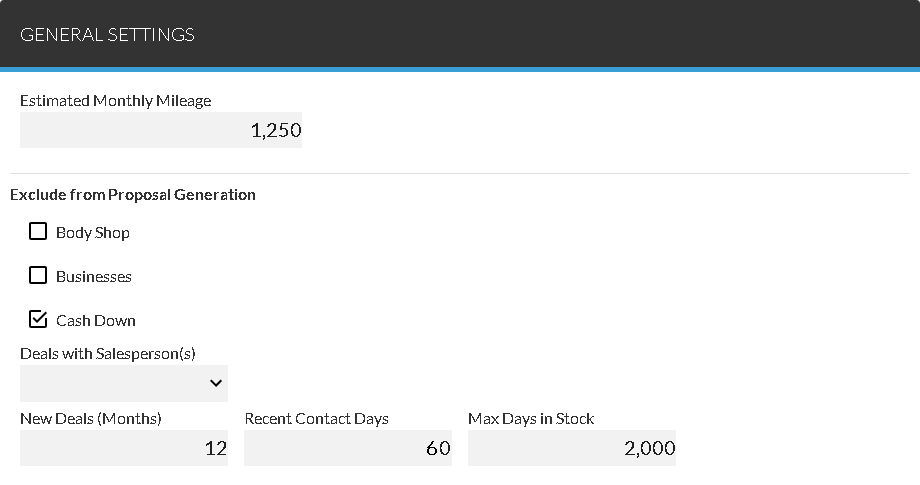Select the Recent Contact Days field

tap(347, 448)
